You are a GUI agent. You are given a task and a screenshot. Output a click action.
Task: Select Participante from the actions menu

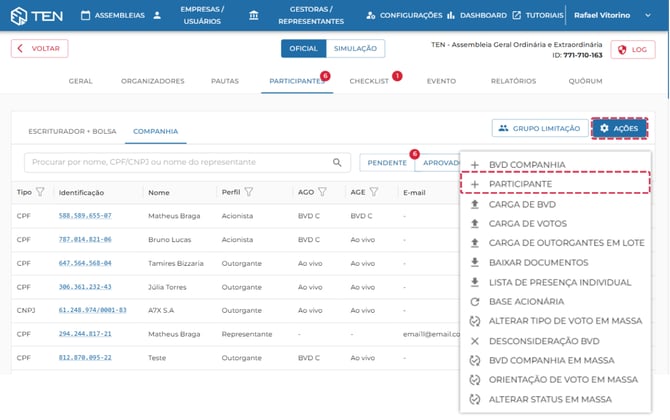(x=520, y=184)
